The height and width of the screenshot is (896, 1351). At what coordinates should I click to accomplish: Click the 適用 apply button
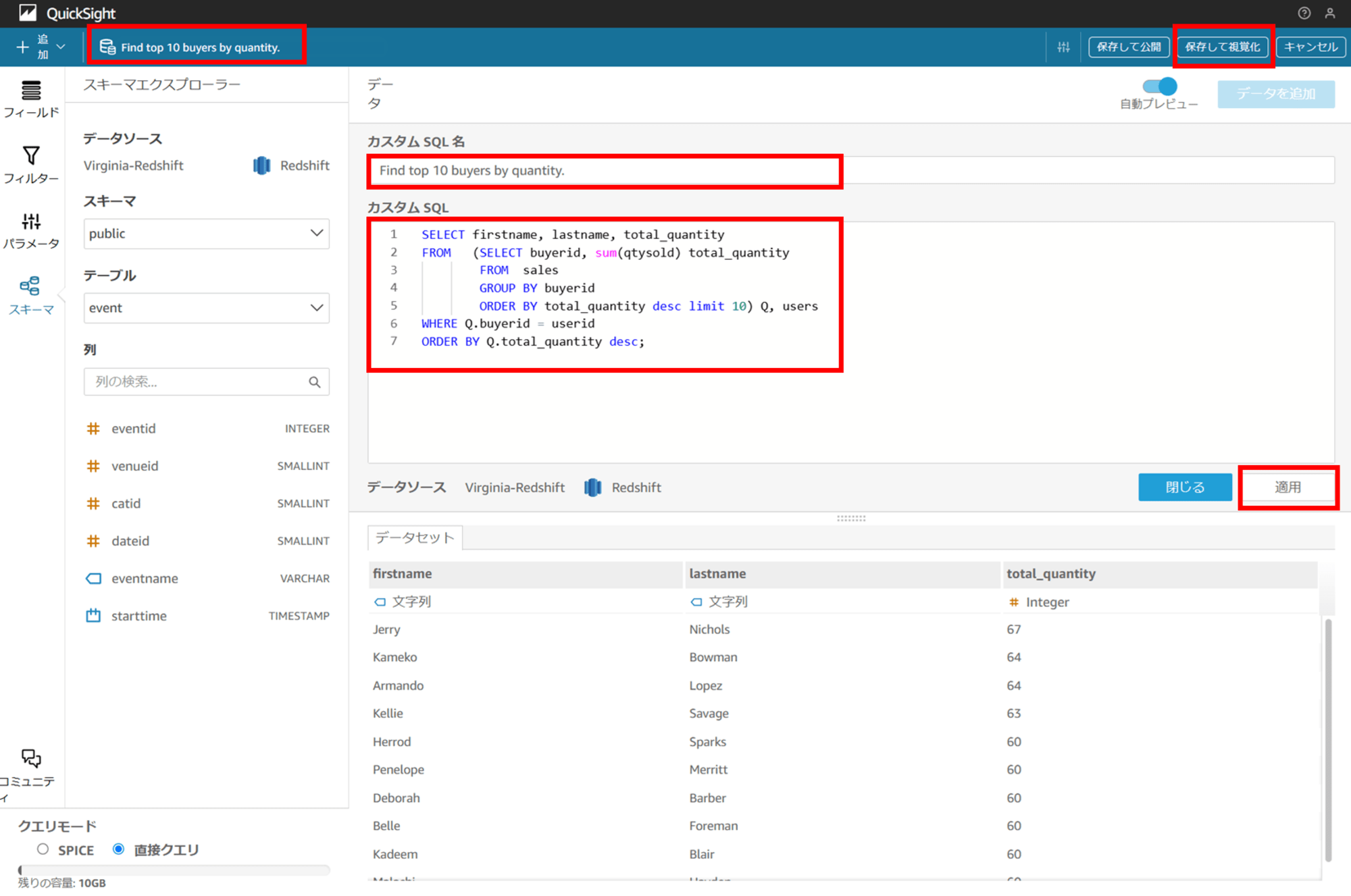click(x=1288, y=487)
